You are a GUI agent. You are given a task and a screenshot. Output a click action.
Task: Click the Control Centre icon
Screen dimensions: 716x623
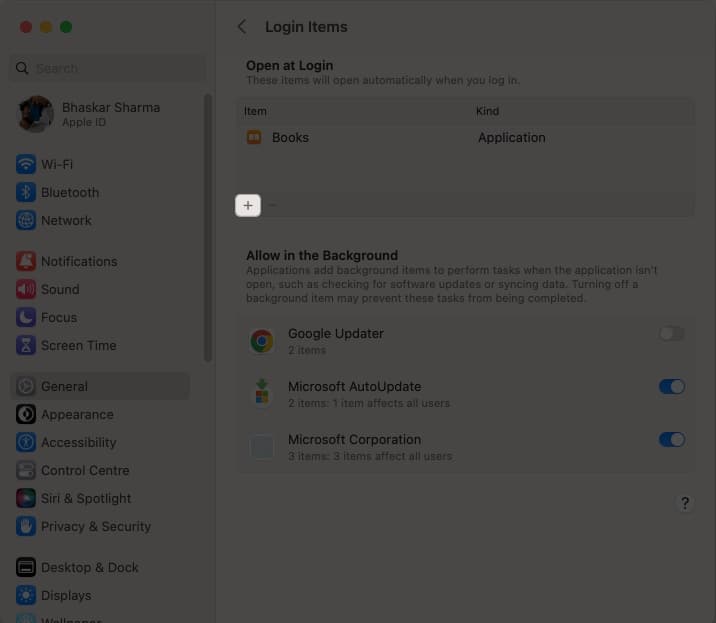[x=26, y=470]
